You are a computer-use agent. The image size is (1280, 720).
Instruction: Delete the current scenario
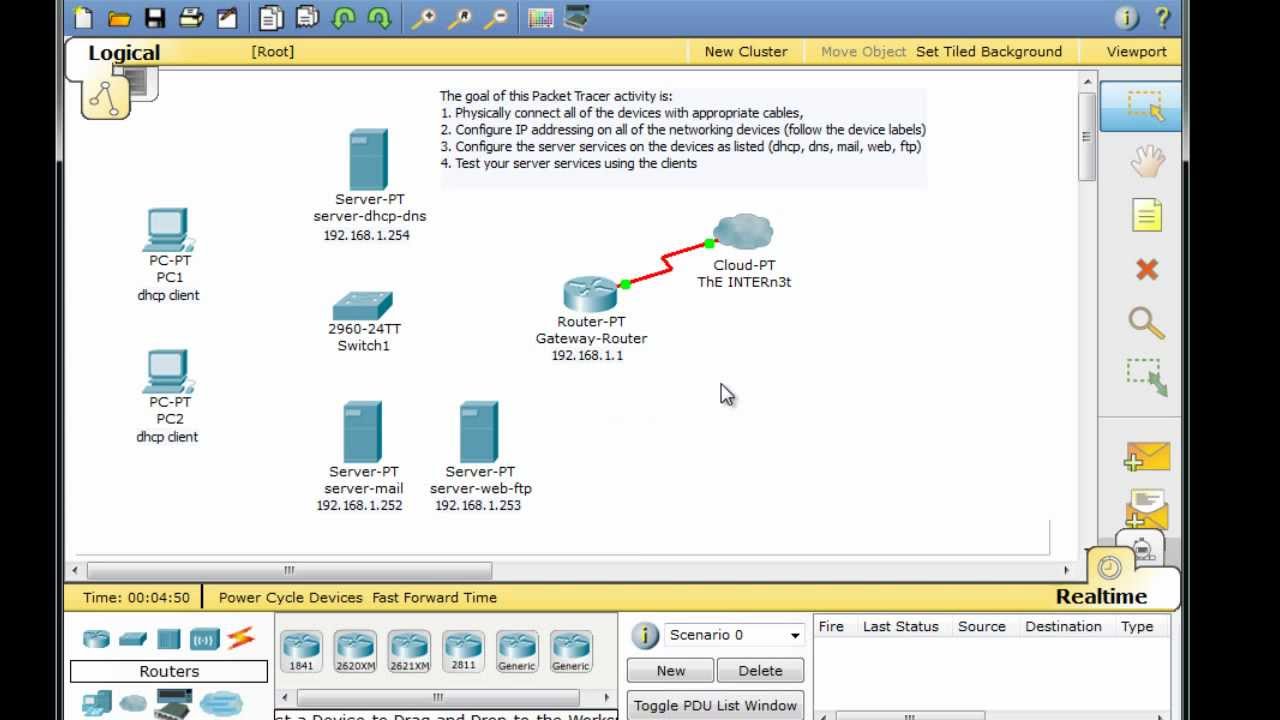[760, 671]
